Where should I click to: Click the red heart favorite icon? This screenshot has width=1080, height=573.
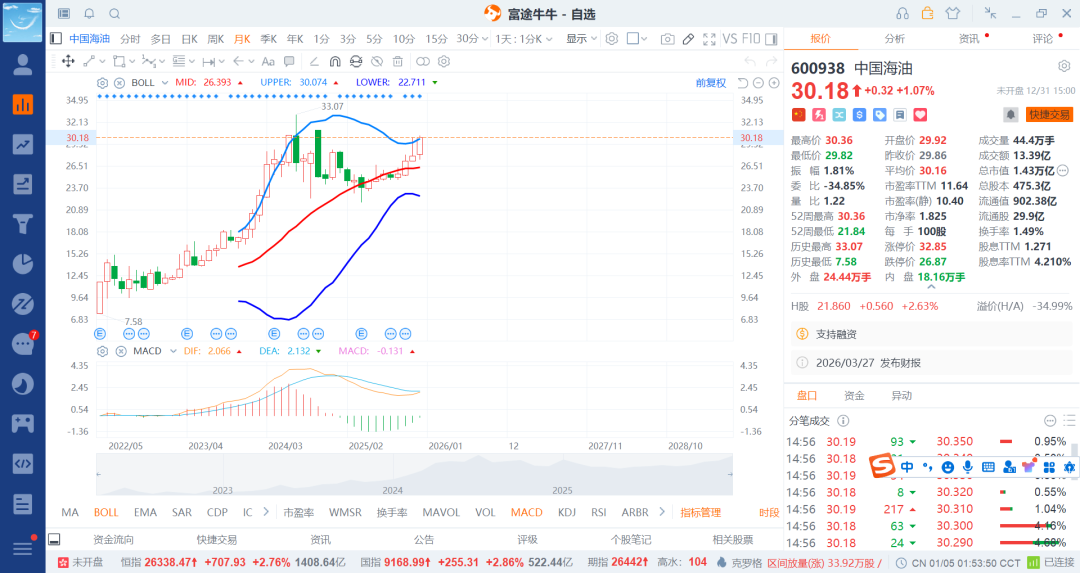920,114
